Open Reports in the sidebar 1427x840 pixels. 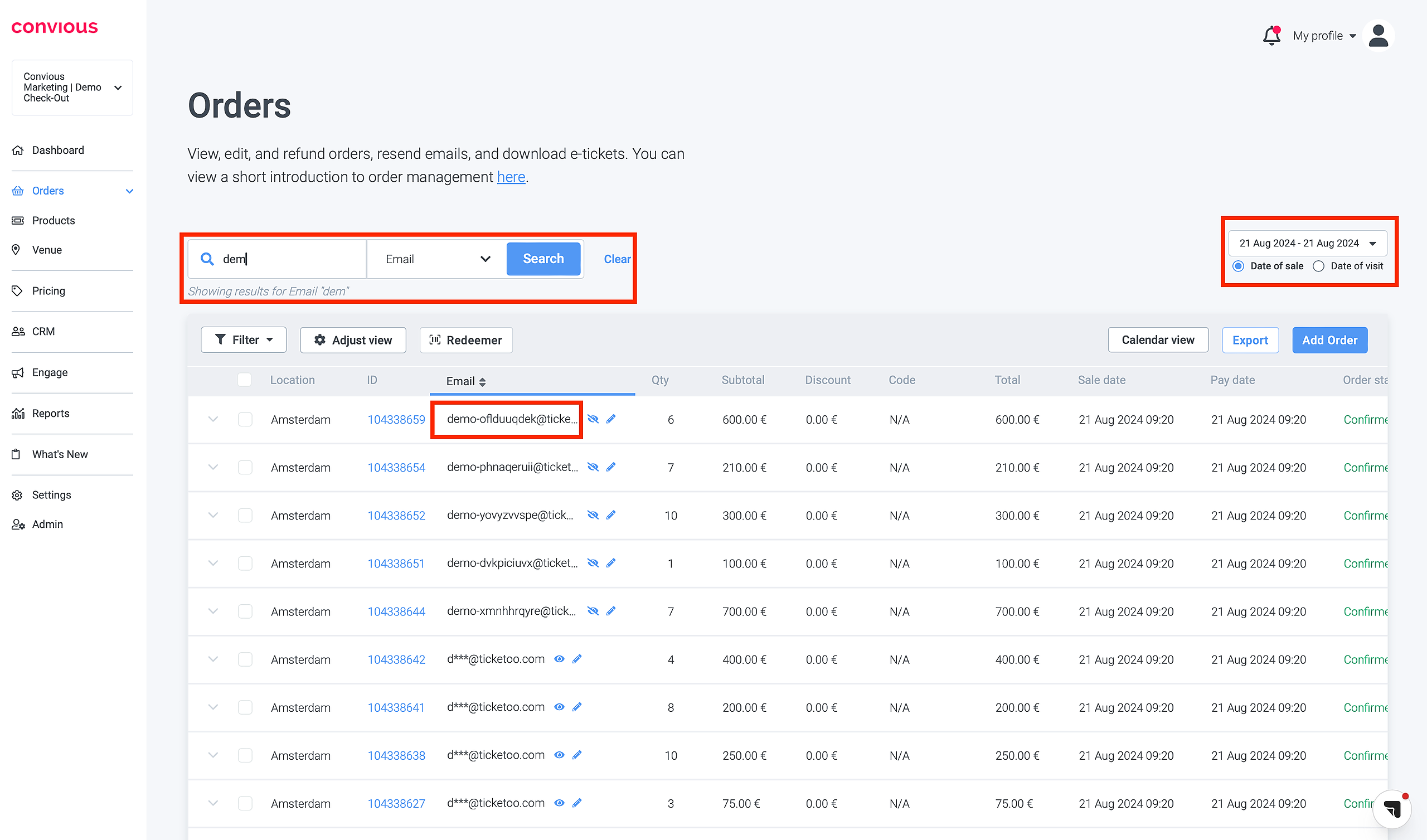pos(50,414)
